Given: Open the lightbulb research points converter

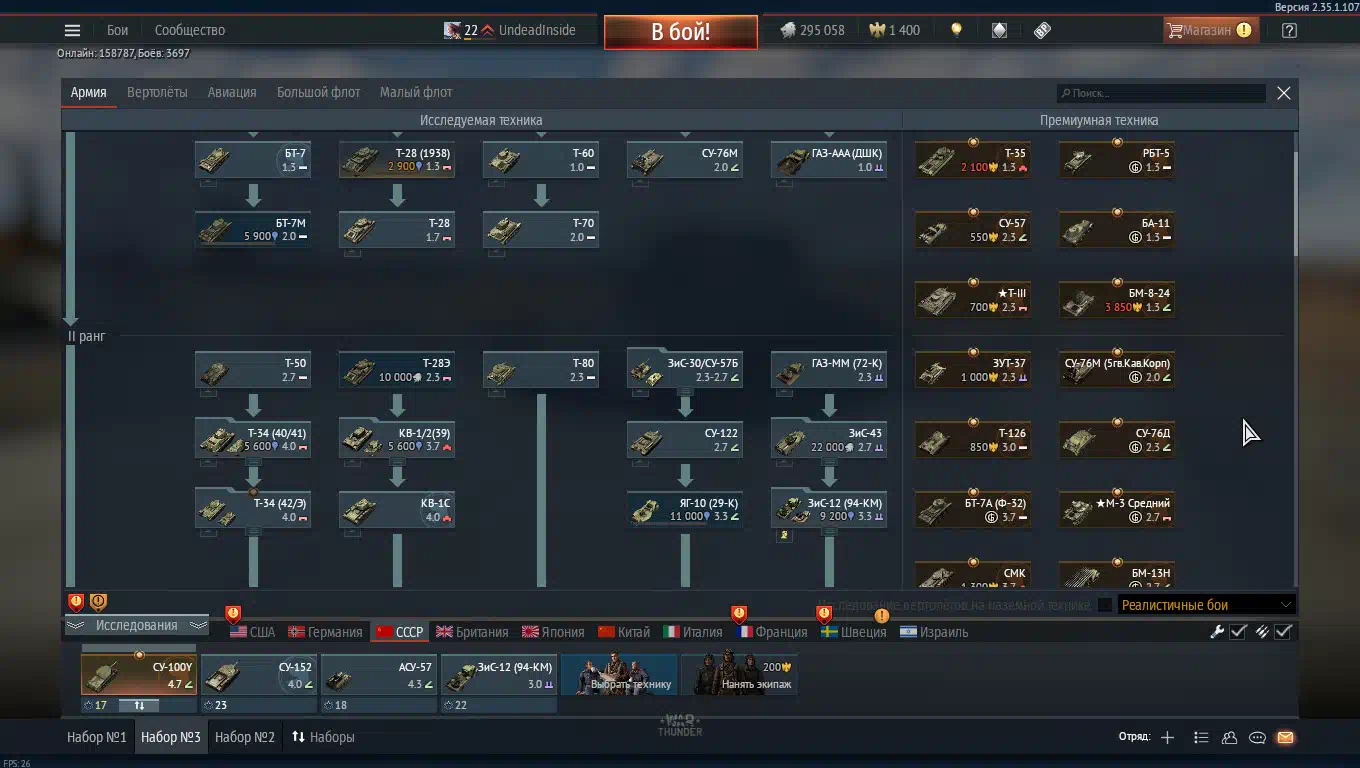Looking at the screenshot, I should pos(956,30).
